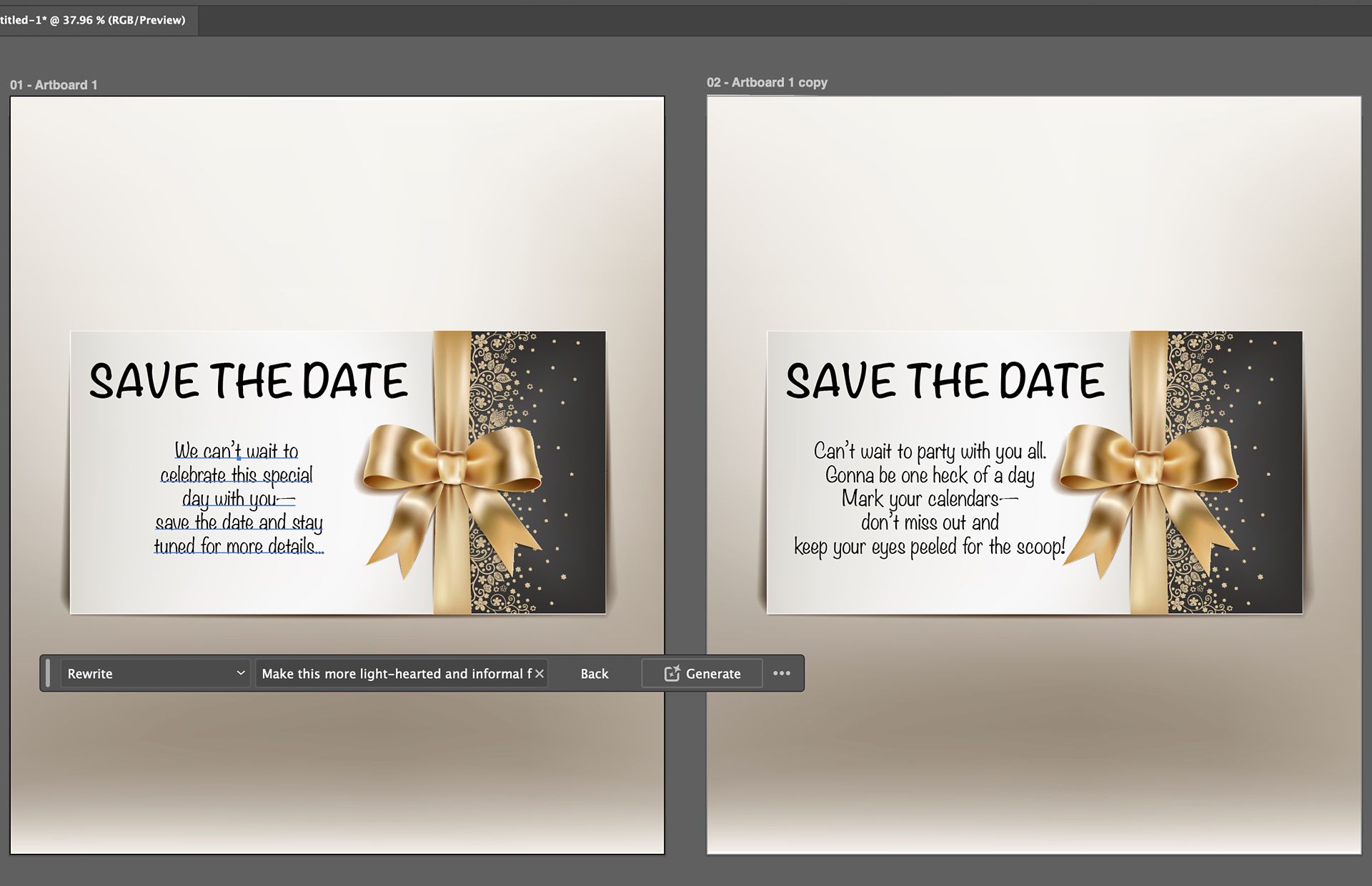Go Back in the text taskbar

[x=594, y=673]
